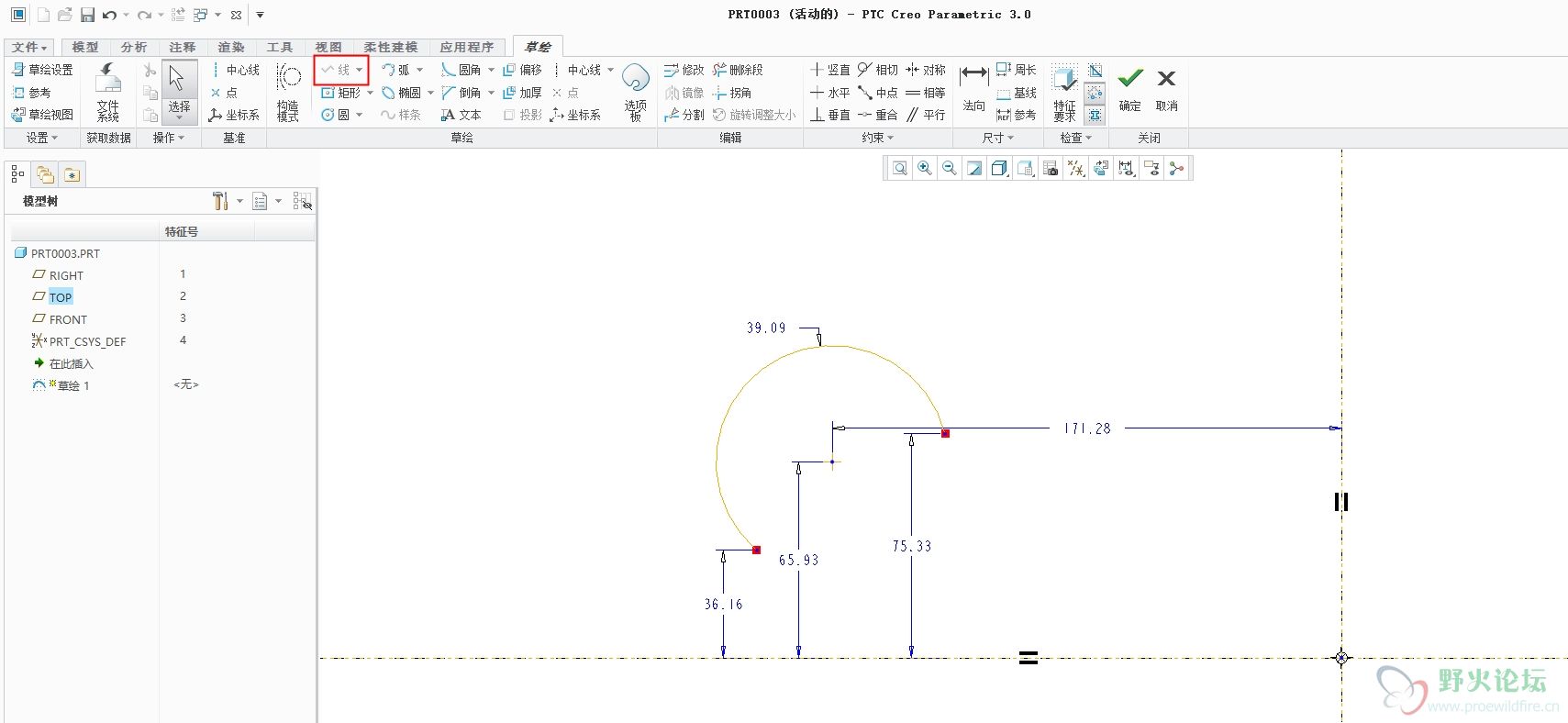
Task: Open the 草绘设置 sketch setup tool
Action: coord(42,70)
